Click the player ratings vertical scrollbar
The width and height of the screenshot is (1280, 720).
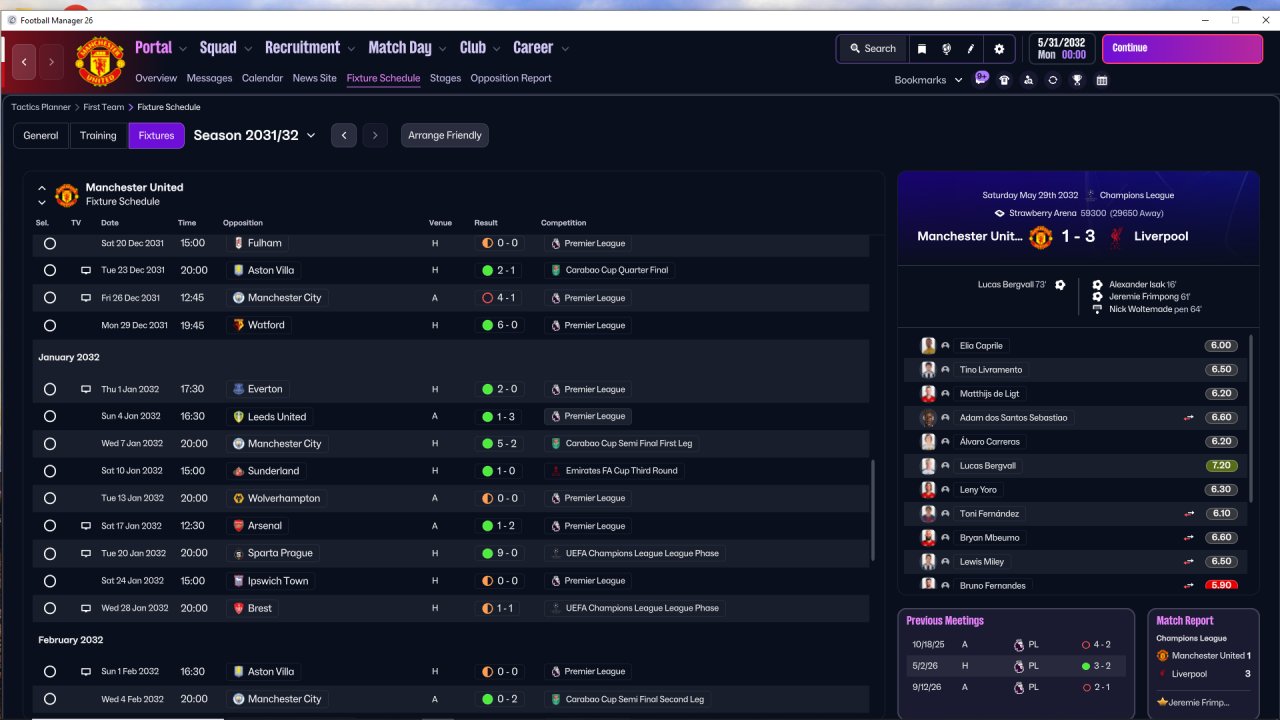[x=1251, y=420]
